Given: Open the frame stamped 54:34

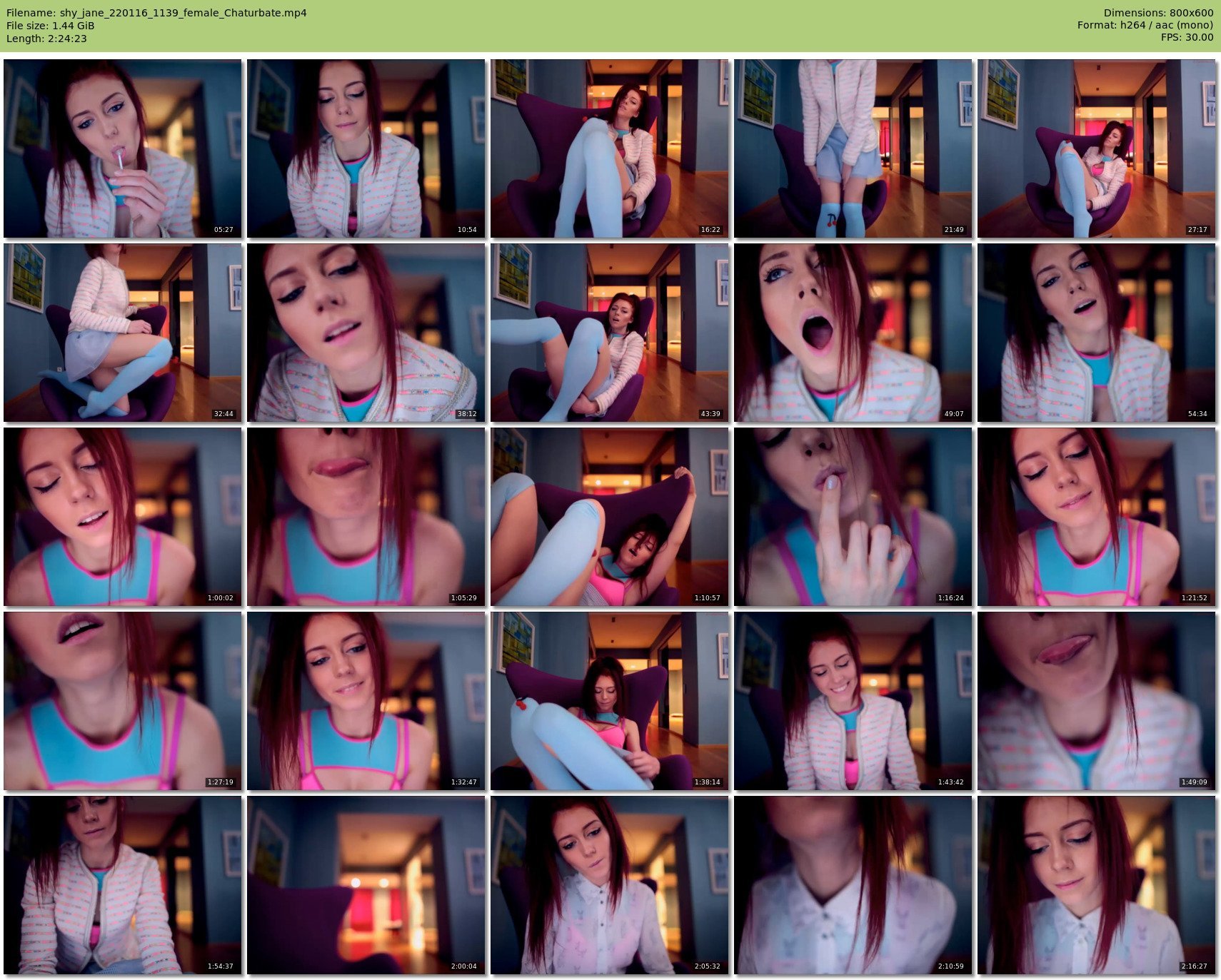Looking at the screenshot, I should click(1097, 333).
